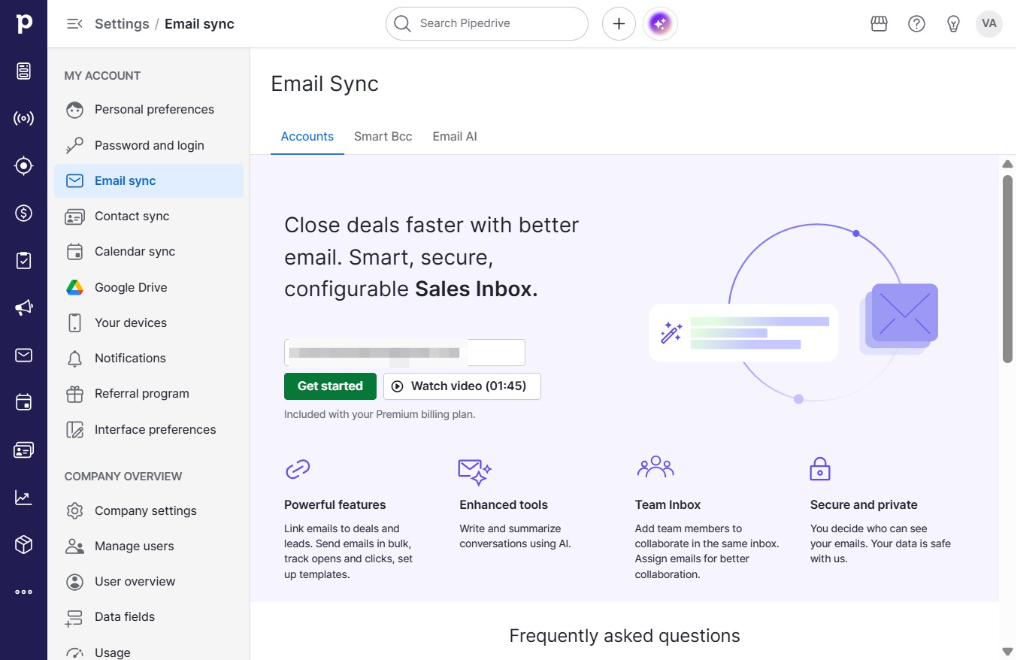This screenshot has height=660, width=1016.
Task: Open Deals dollar icon in sidebar
Action: 23,213
